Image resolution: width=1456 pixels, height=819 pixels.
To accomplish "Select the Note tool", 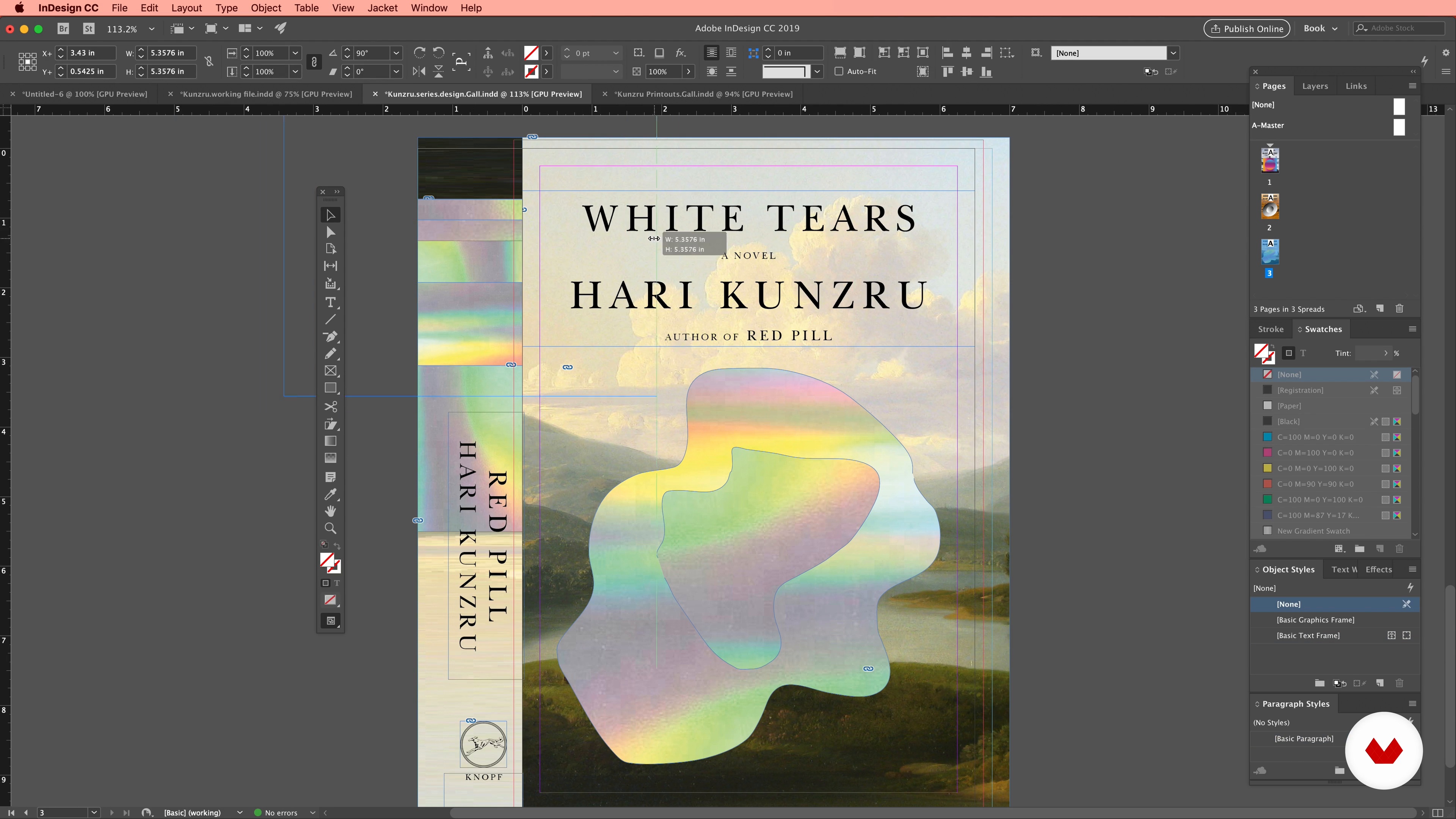I will pyautogui.click(x=331, y=477).
